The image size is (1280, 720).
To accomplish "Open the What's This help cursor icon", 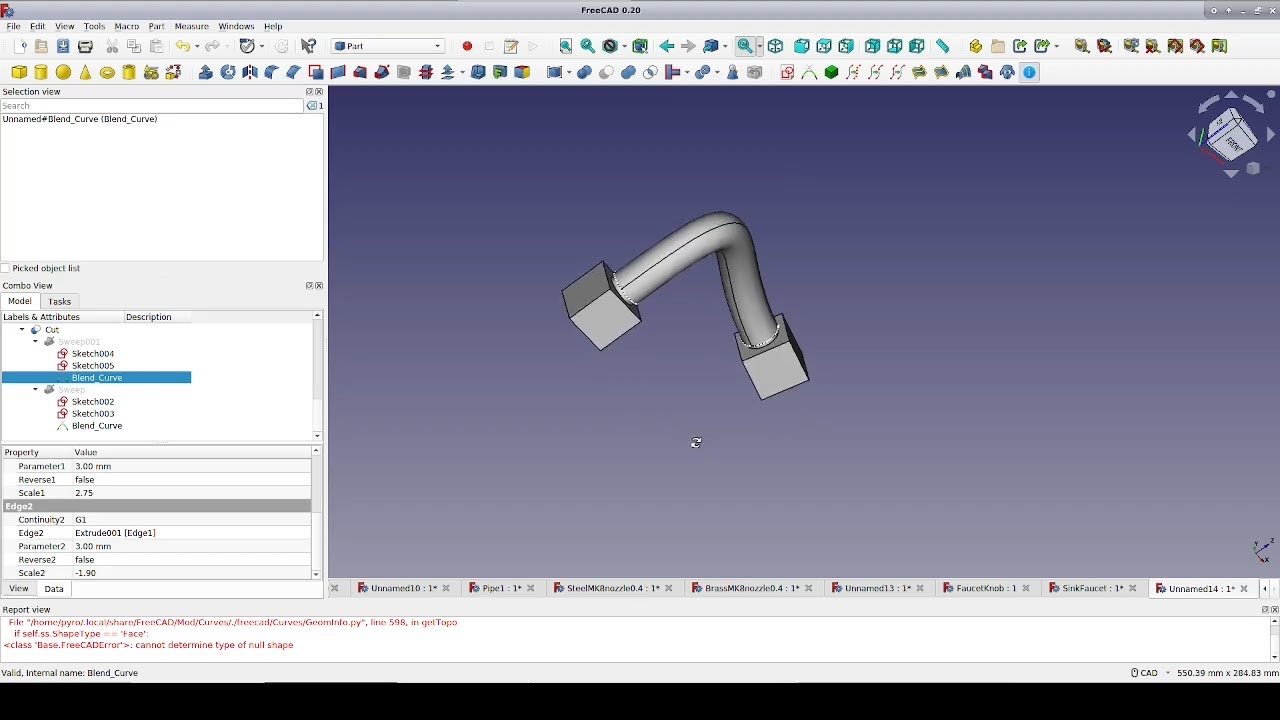I will [309, 46].
